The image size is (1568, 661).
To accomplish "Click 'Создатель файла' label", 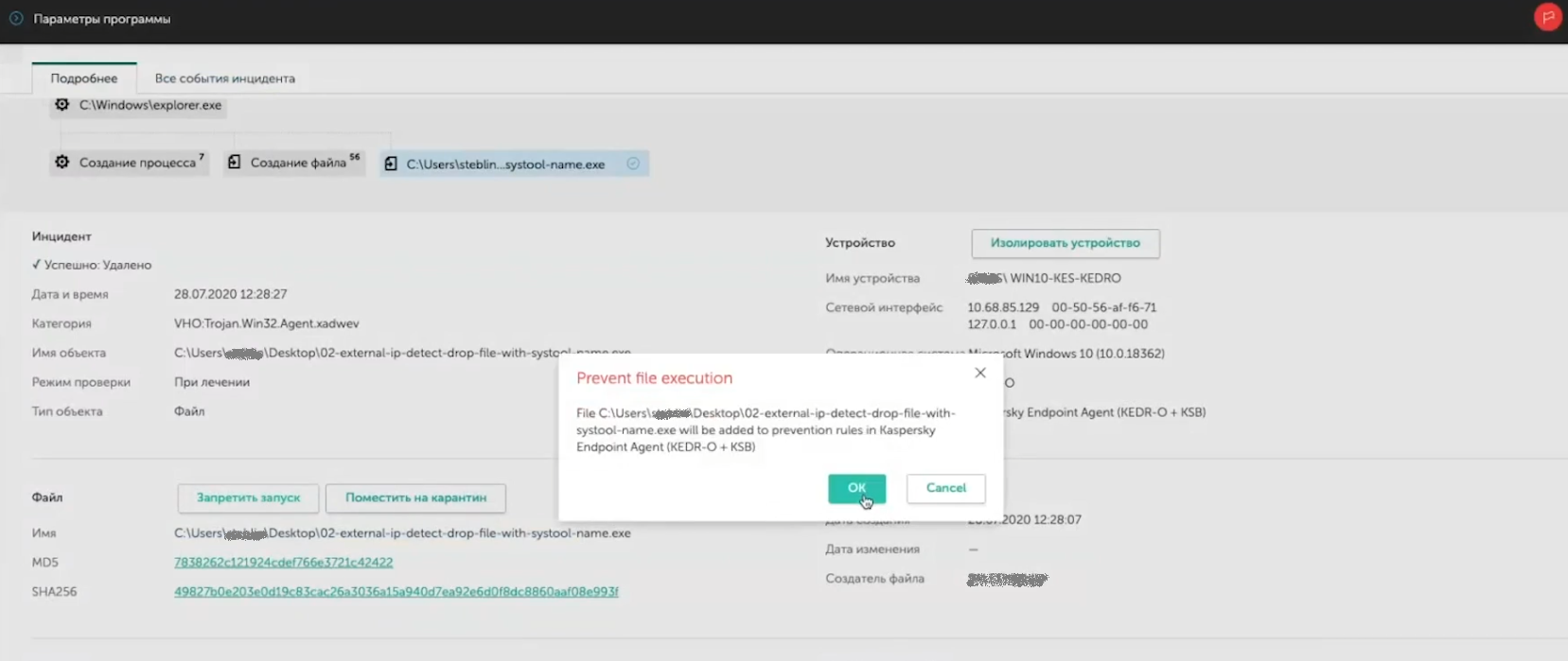I will (x=874, y=579).
